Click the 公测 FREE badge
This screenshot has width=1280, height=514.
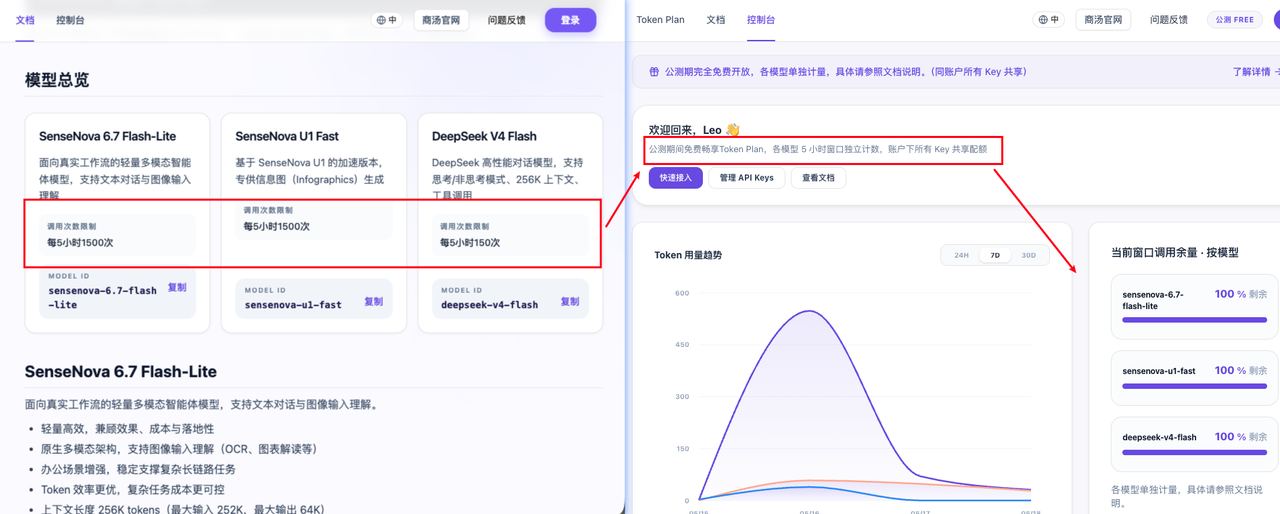pos(1235,19)
